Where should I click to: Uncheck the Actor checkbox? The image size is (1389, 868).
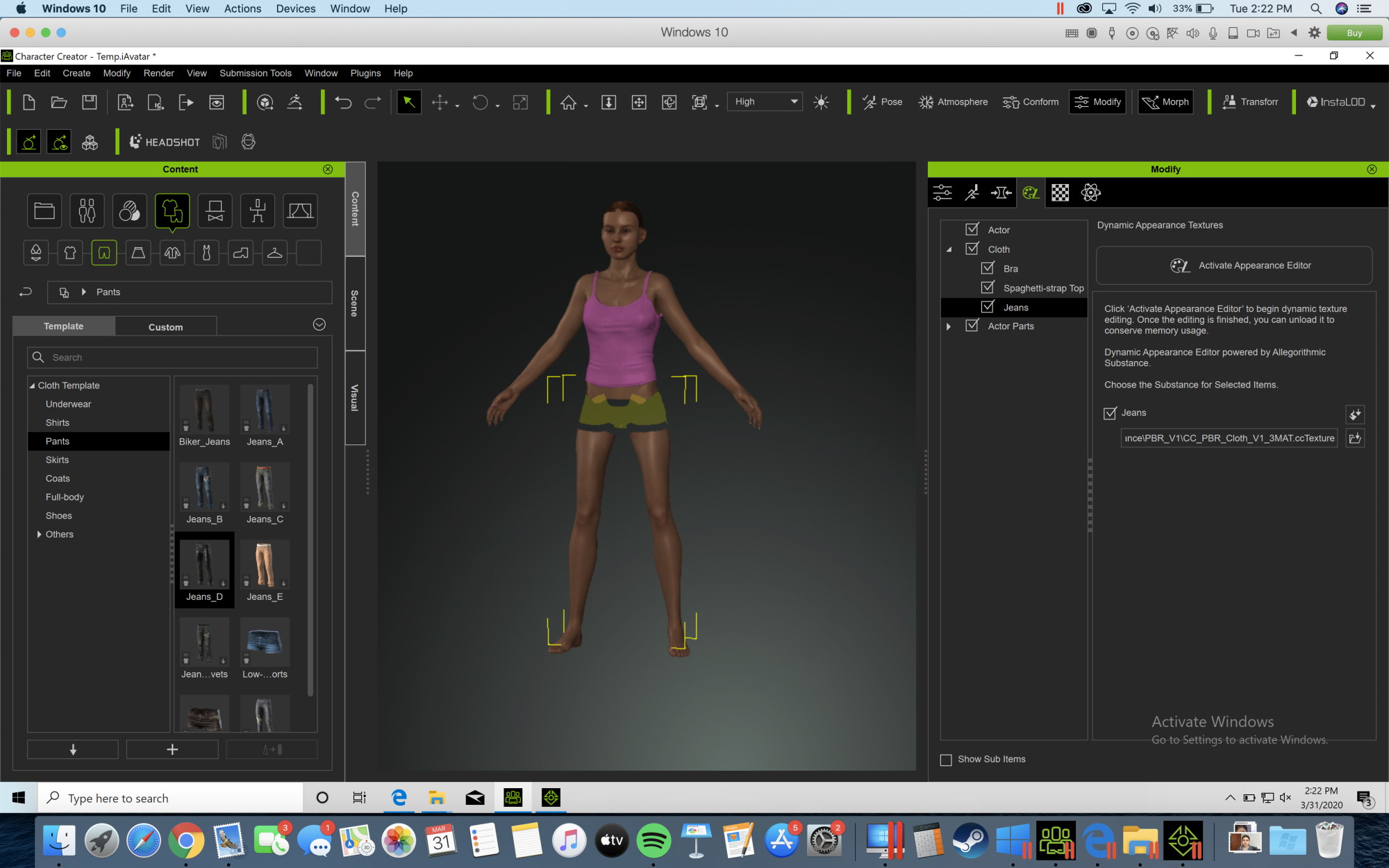click(x=972, y=229)
